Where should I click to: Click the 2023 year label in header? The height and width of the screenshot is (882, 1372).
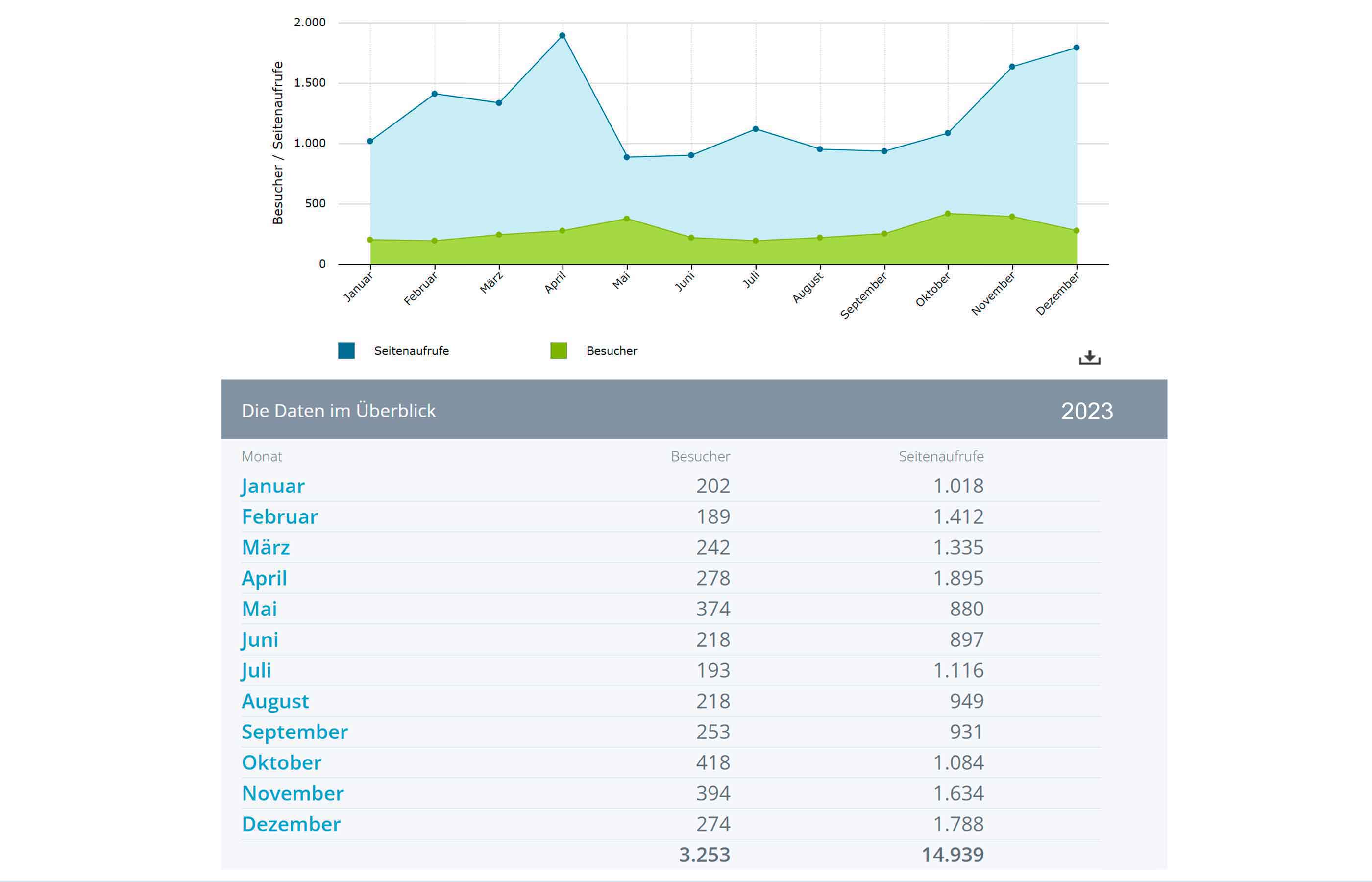1086,411
